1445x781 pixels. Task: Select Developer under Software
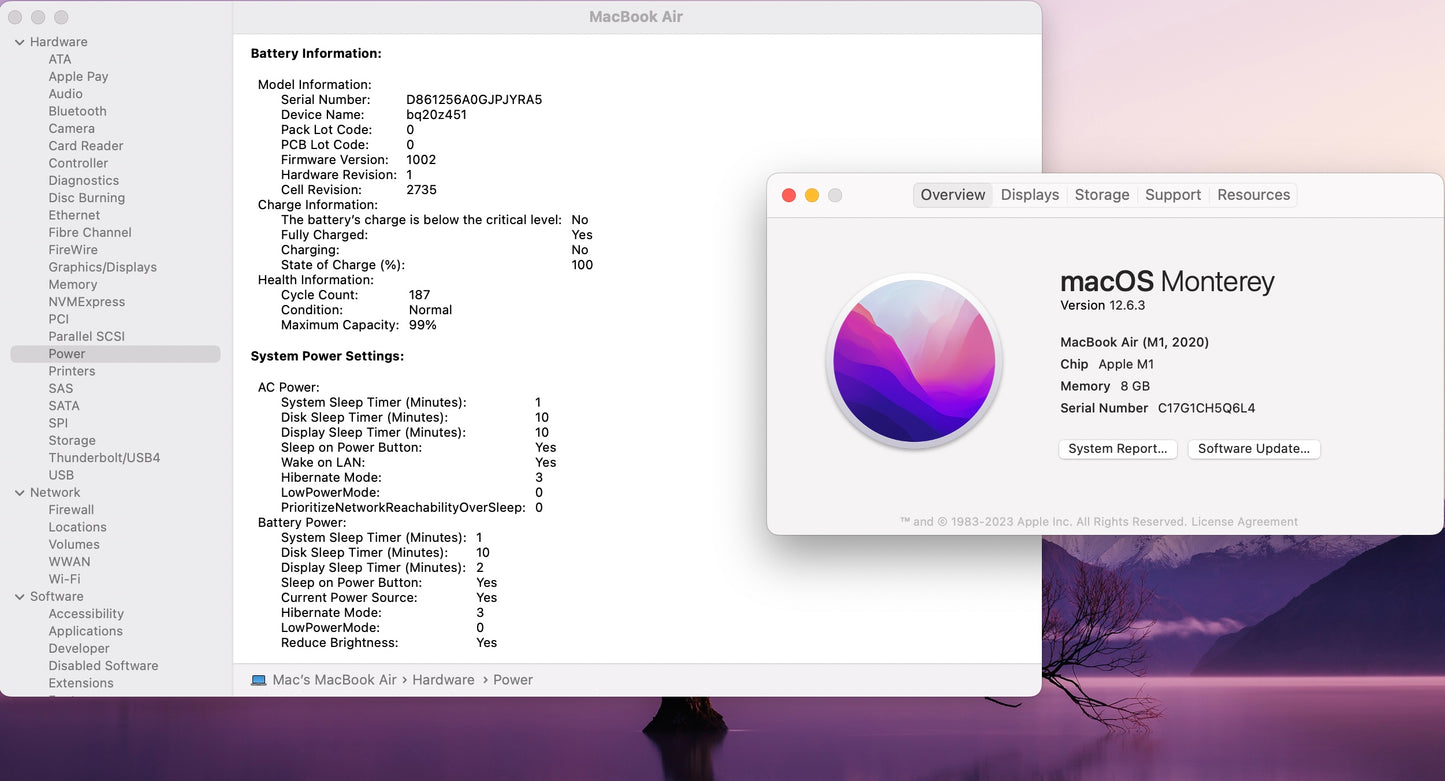[79, 649]
